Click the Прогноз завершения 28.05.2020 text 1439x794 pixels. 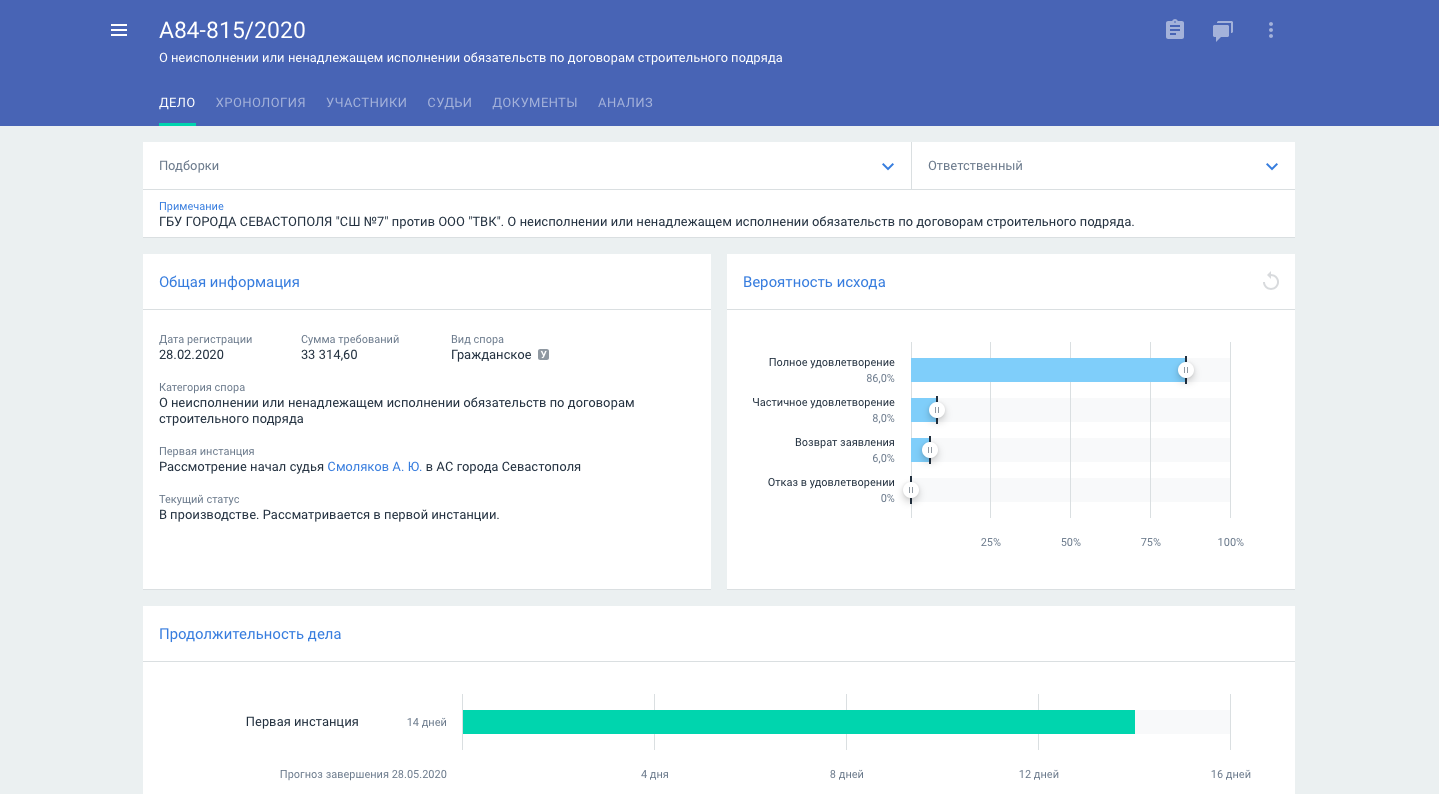[363, 774]
